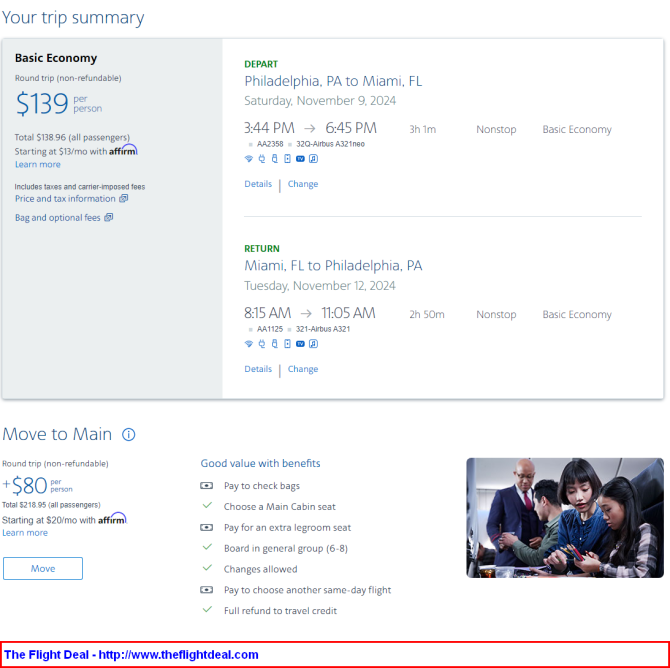Click the $139 per person price
Screen dimensions: 670x668
tap(59, 104)
